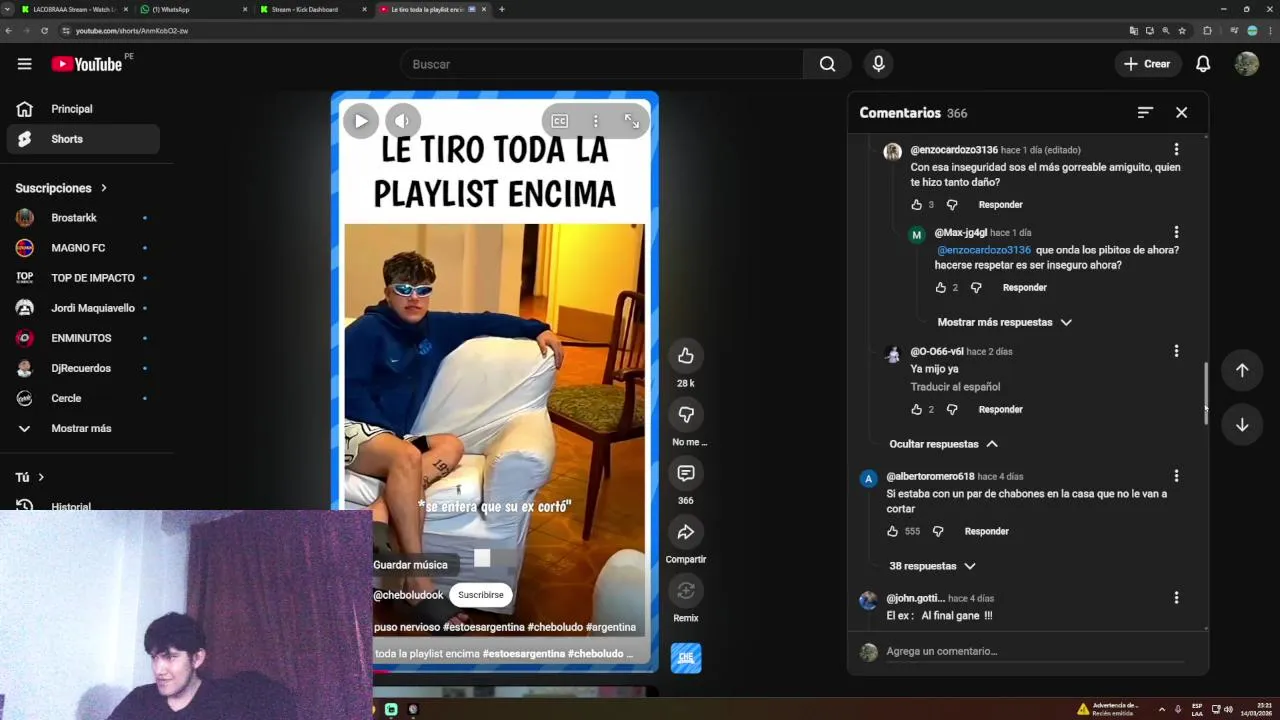Like Max-jg4gl's reply

tap(940, 288)
